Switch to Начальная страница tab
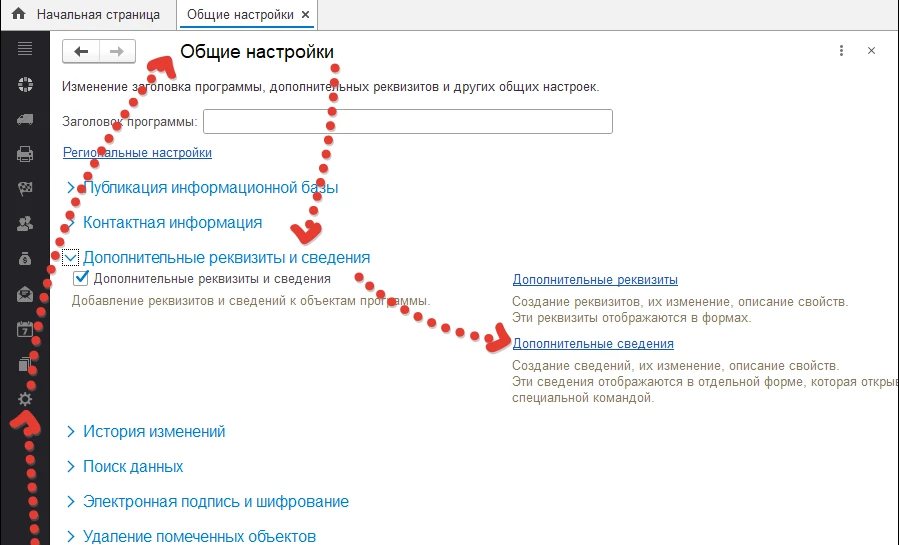Image resolution: width=899 pixels, height=545 pixels. tap(87, 15)
